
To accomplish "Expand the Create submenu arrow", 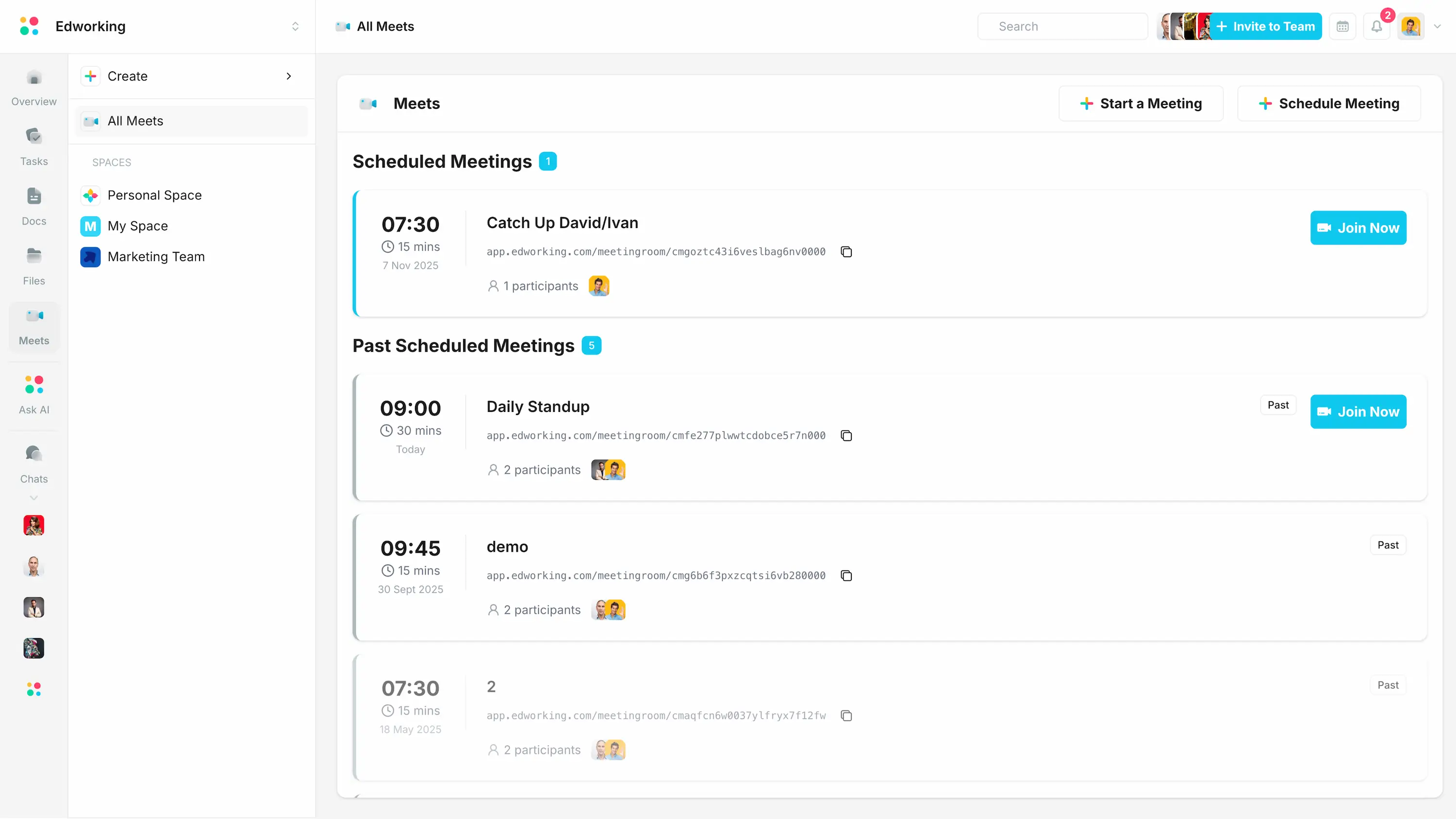I will tap(289, 76).
